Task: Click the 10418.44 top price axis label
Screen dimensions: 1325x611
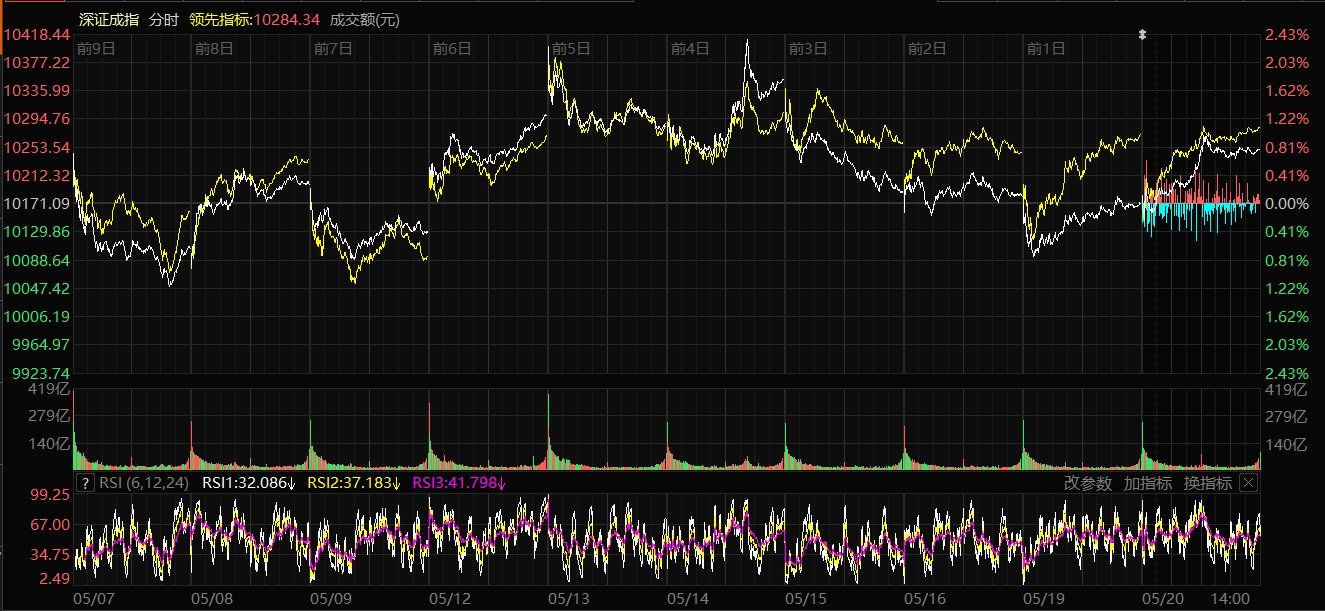Action: click(x=36, y=34)
